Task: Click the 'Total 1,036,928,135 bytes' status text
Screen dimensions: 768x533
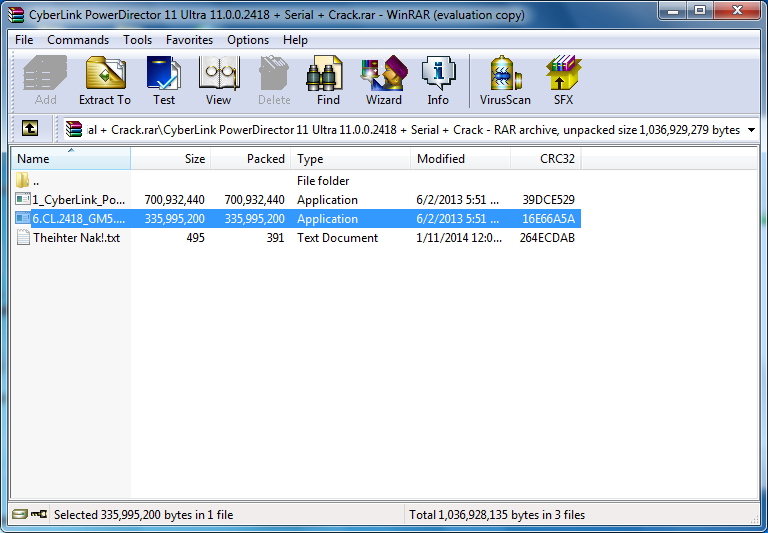Action: (x=497, y=514)
